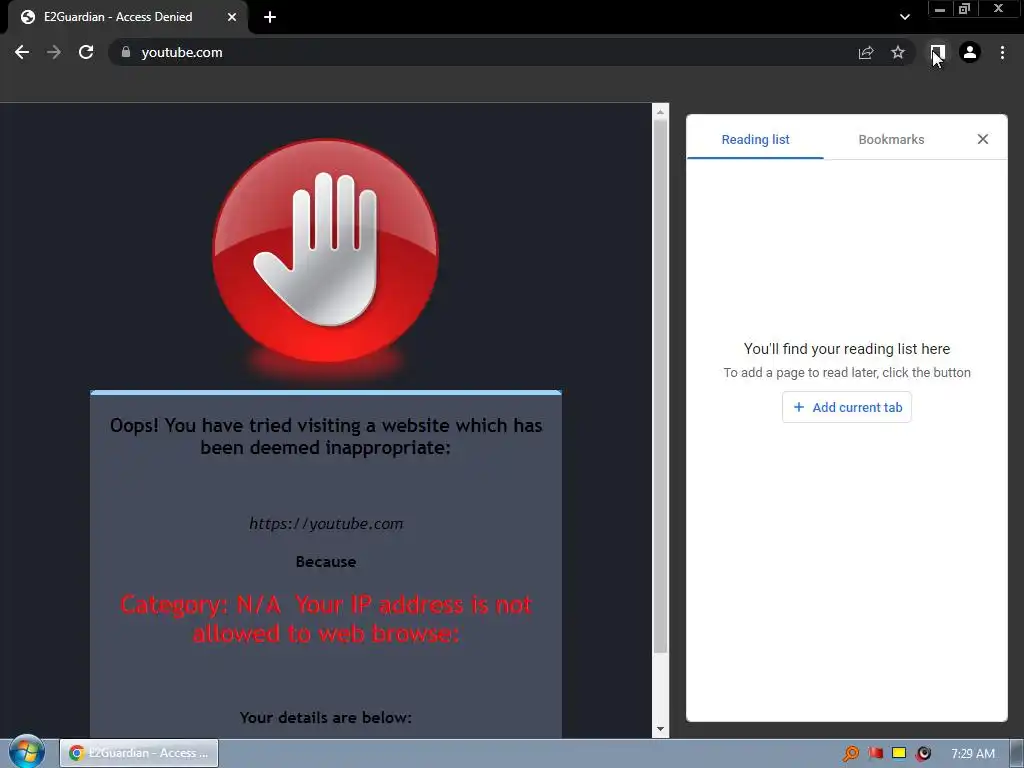Viewport: 1024px width, 768px height.
Task: Click Add current tab button
Action: [x=847, y=408]
